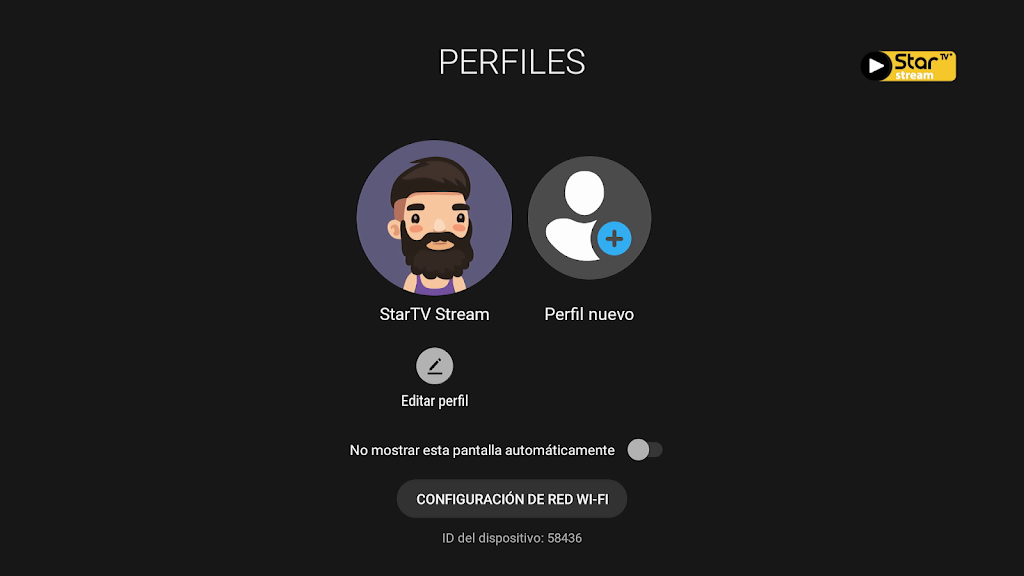Click the gray toggle knob

638,450
